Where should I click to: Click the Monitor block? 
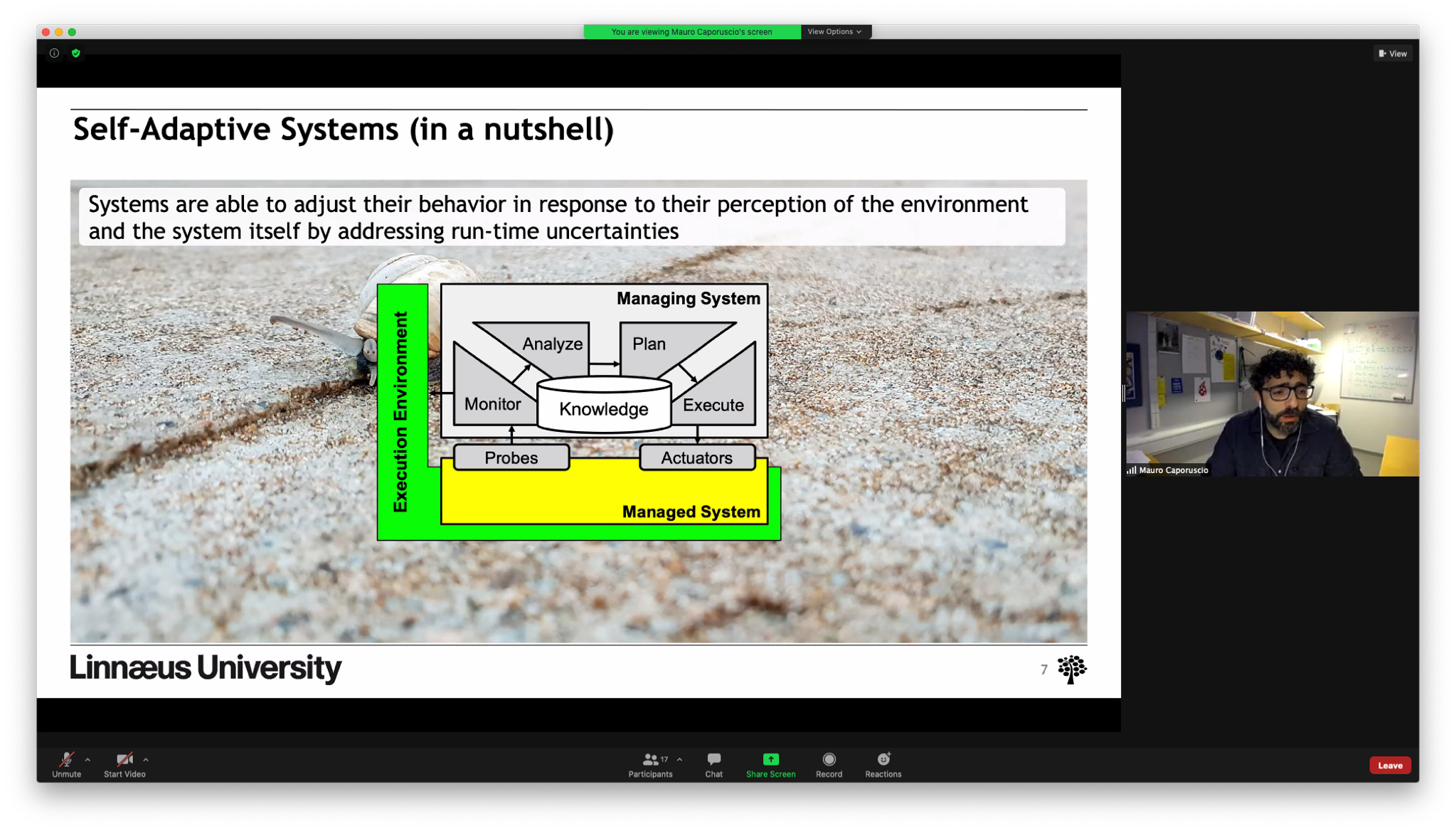pyautogui.click(x=492, y=404)
